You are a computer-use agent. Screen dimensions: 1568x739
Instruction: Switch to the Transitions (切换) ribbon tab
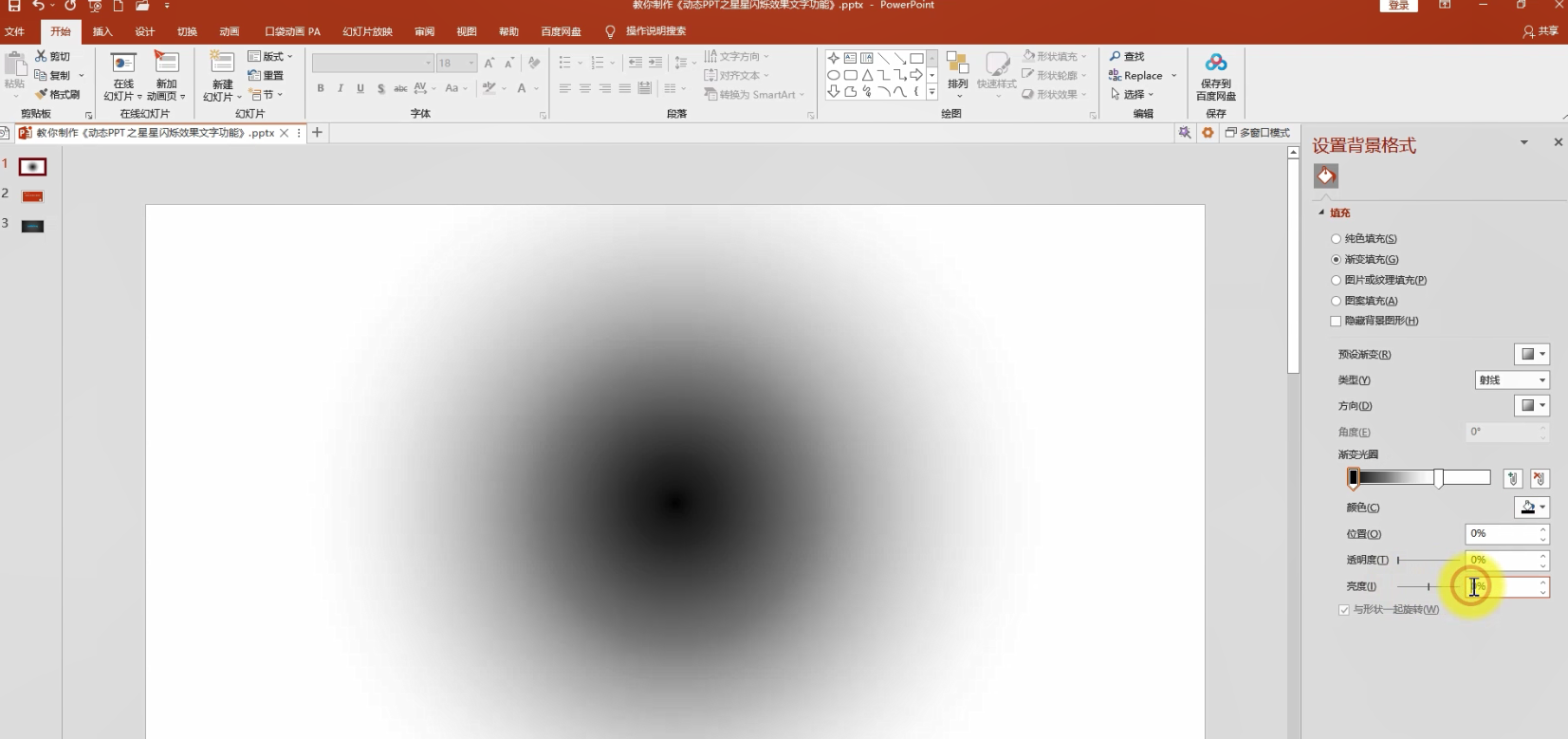pyautogui.click(x=188, y=31)
